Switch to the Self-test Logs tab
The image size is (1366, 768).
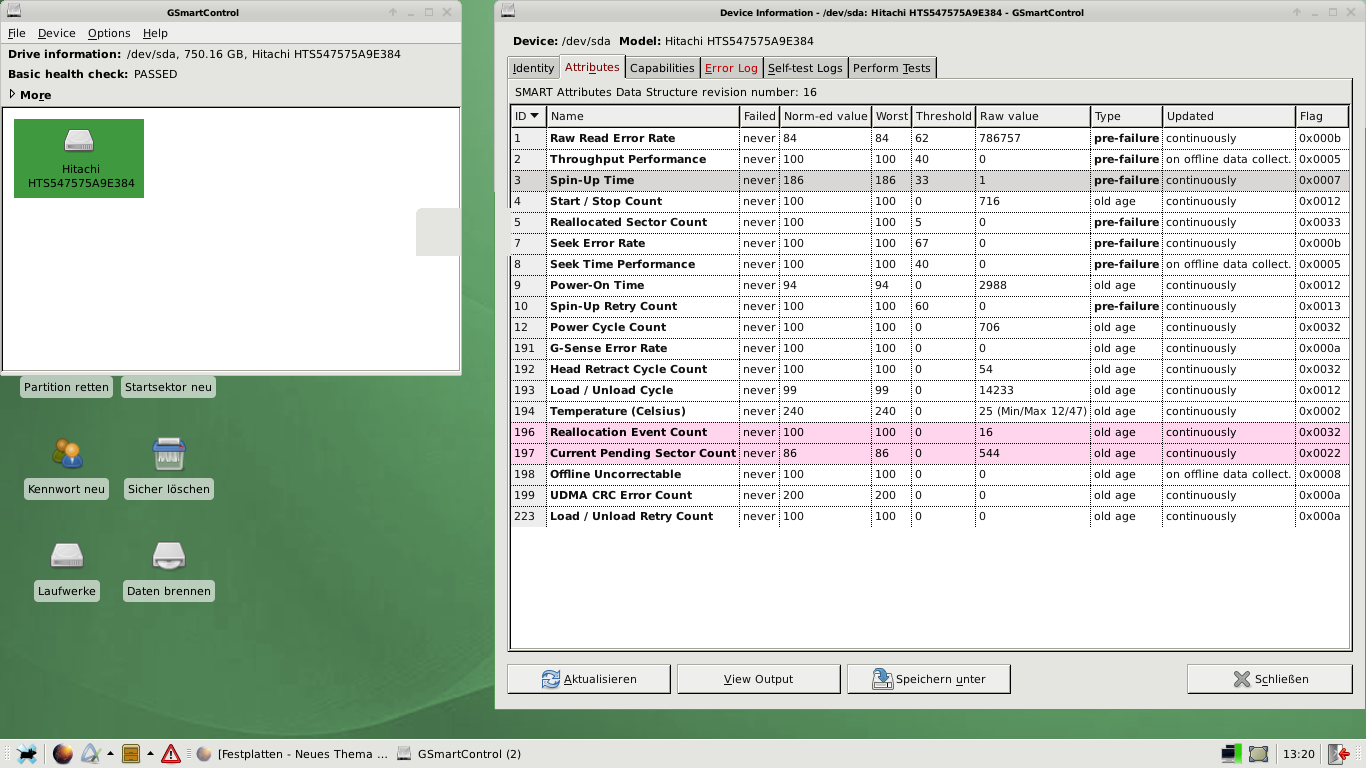tap(805, 68)
